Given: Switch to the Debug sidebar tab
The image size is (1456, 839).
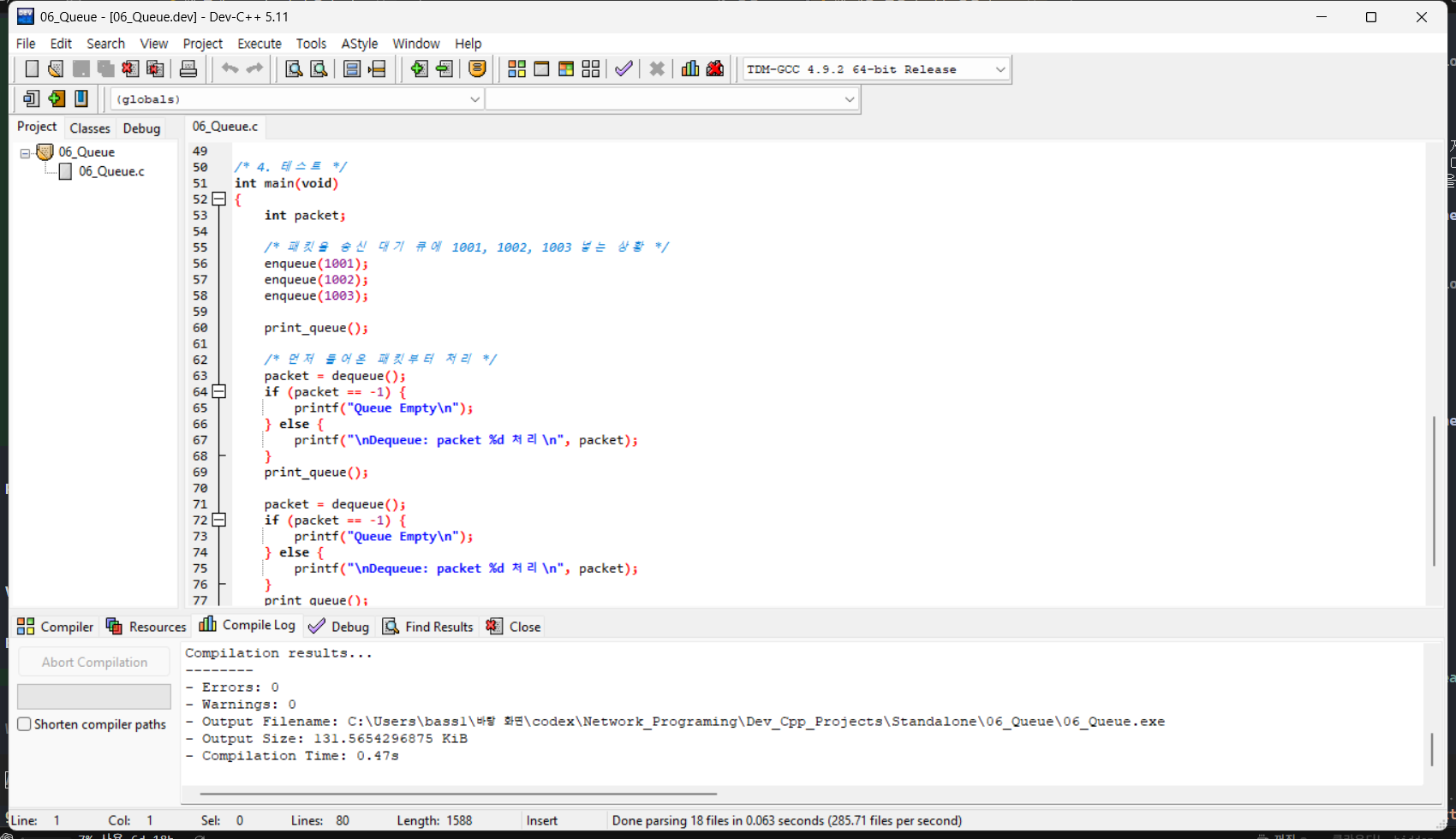Looking at the screenshot, I should 141,128.
